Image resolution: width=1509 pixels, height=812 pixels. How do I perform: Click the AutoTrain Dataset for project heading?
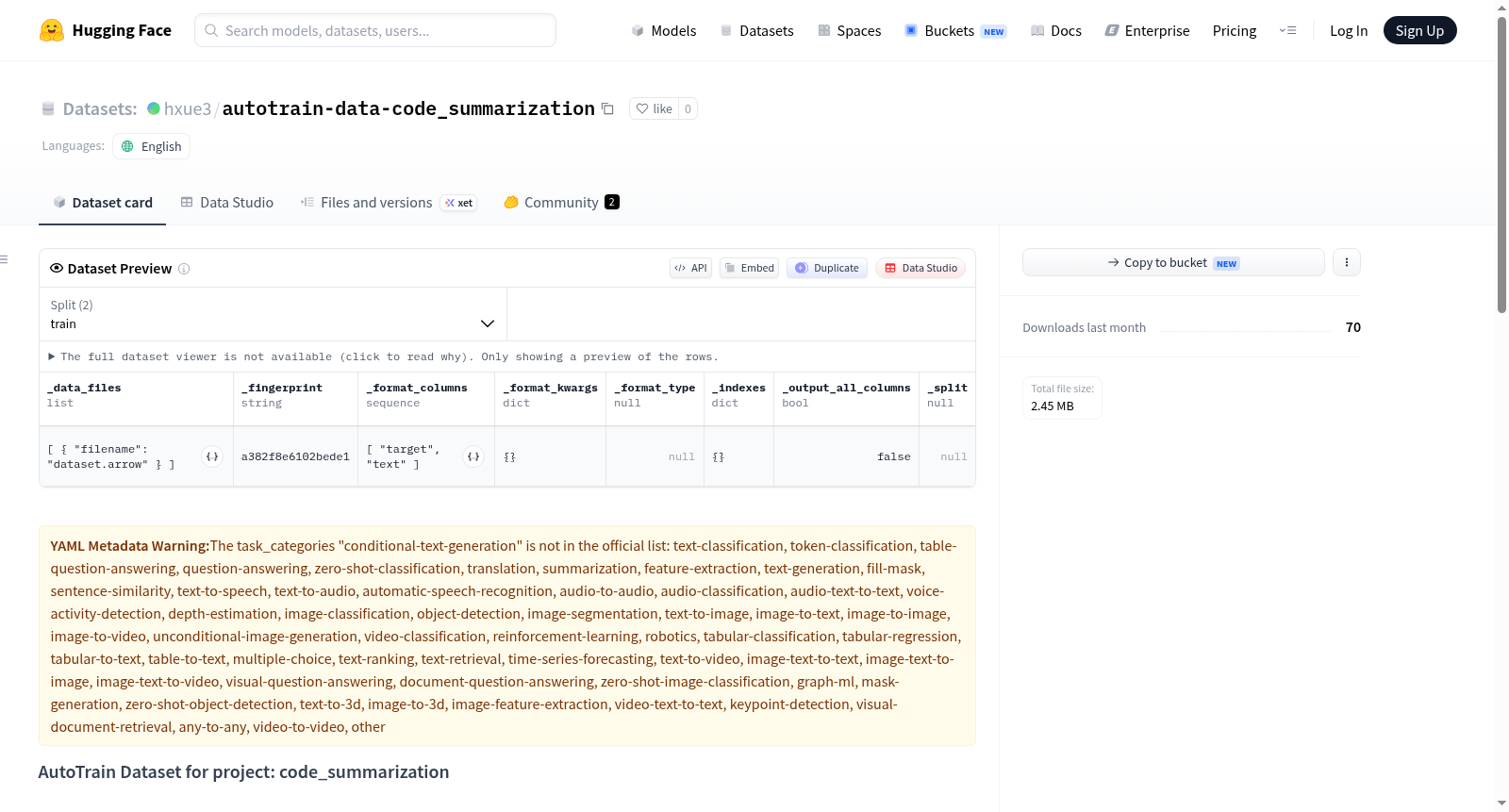pyautogui.click(x=243, y=771)
